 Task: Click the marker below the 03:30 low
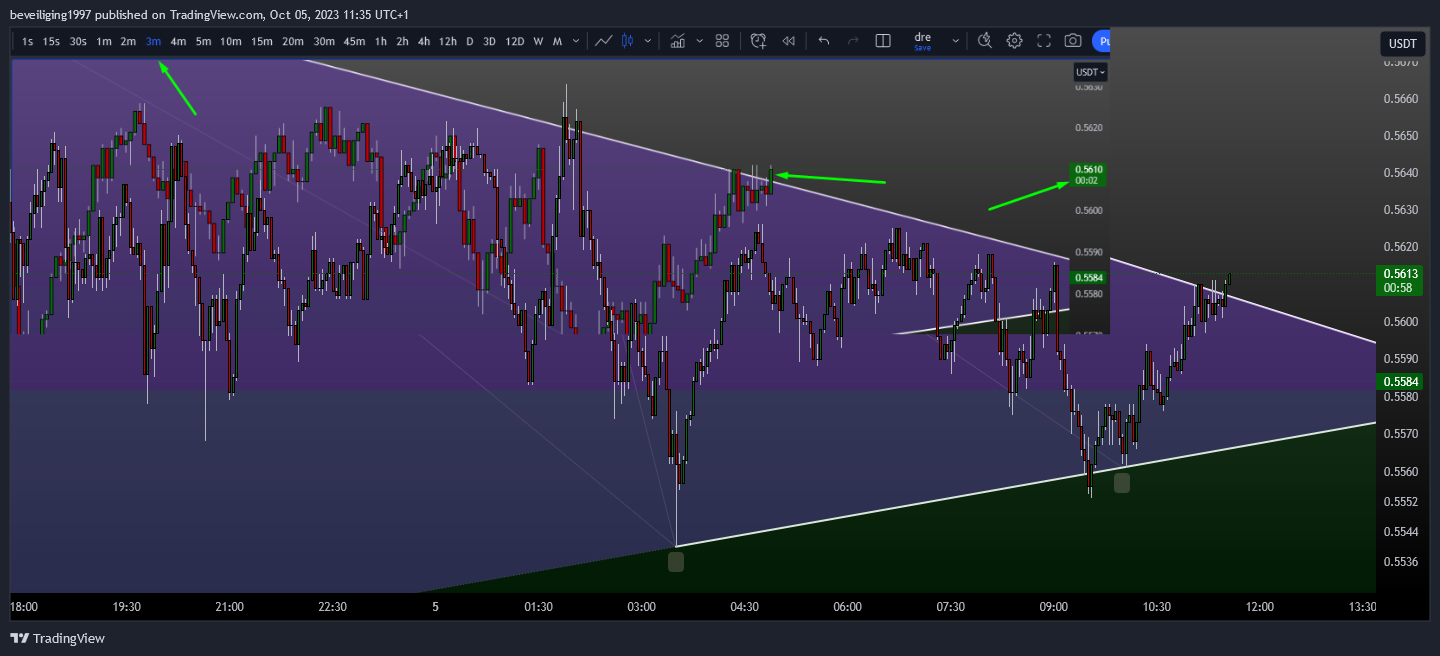point(676,562)
